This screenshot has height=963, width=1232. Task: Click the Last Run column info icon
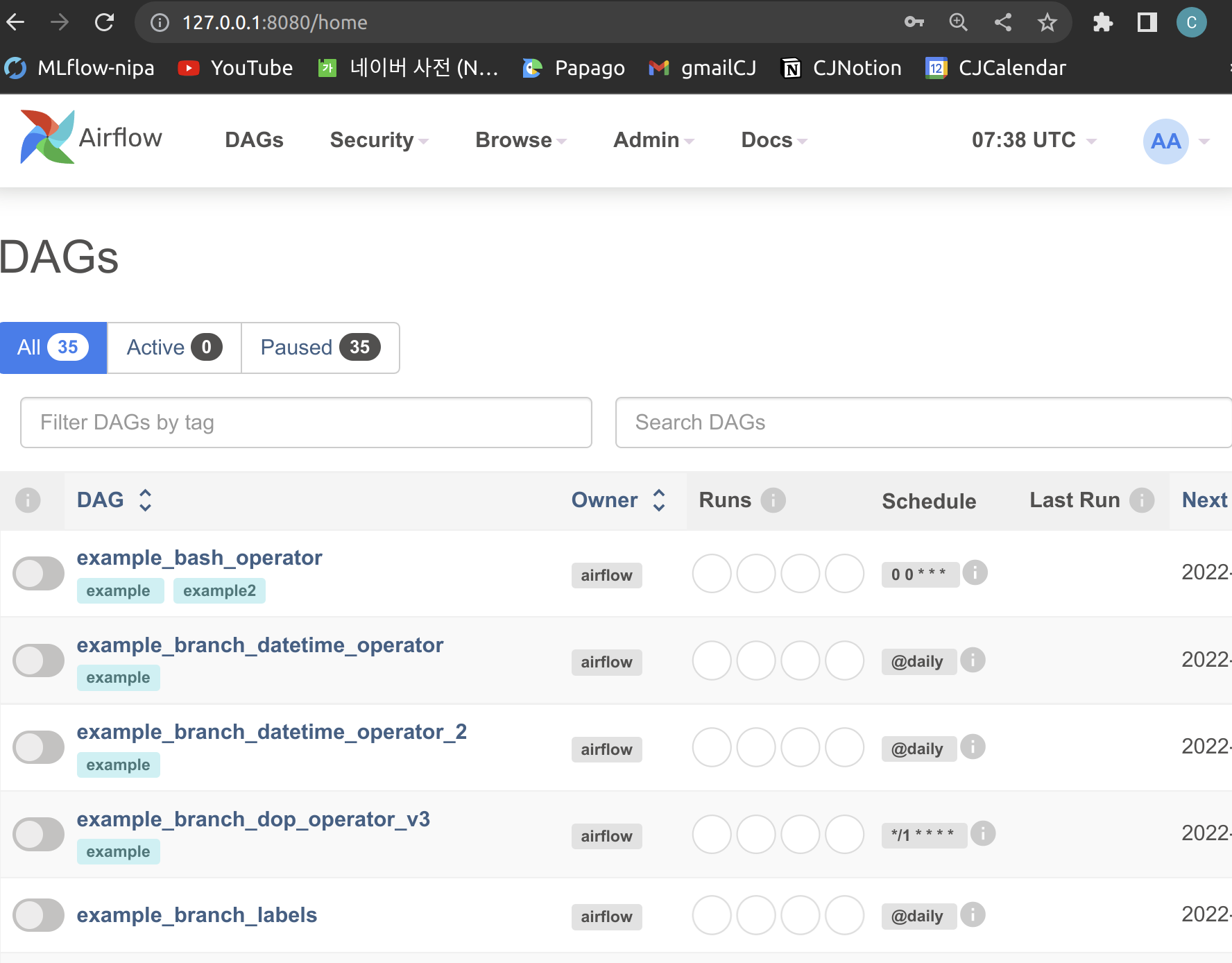point(1142,500)
